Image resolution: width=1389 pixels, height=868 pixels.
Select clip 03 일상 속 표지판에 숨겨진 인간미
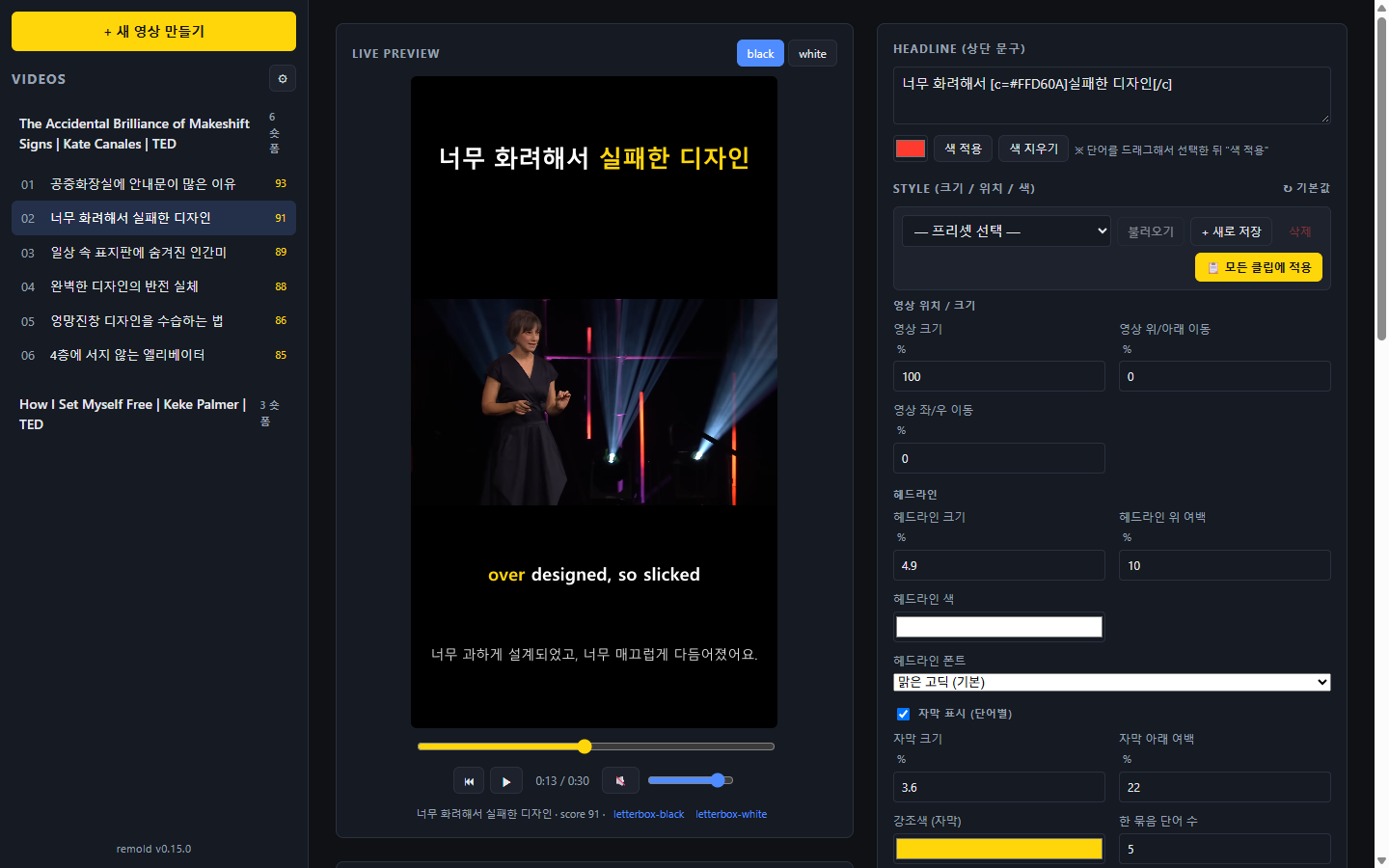point(153,253)
